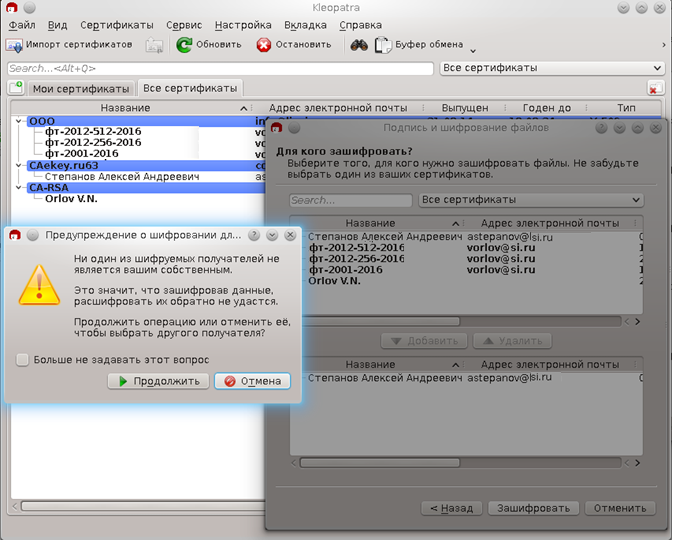The height and width of the screenshot is (541, 673).
Task: Click the Продолжить button
Action: (158, 381)
